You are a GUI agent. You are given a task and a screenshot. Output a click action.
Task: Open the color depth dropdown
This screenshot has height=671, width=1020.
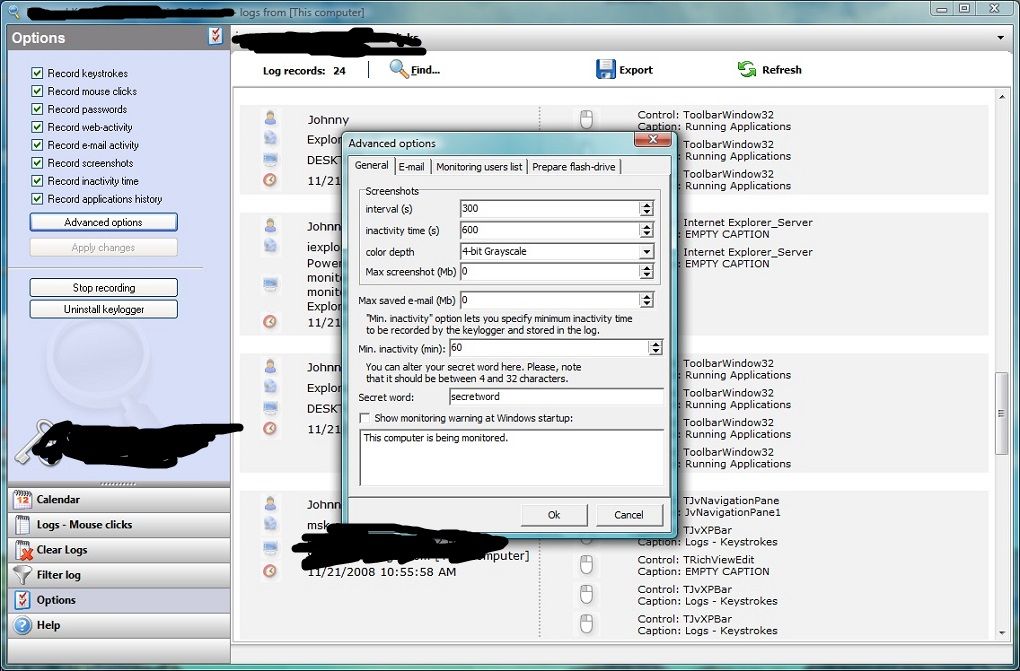coord(646,252)
